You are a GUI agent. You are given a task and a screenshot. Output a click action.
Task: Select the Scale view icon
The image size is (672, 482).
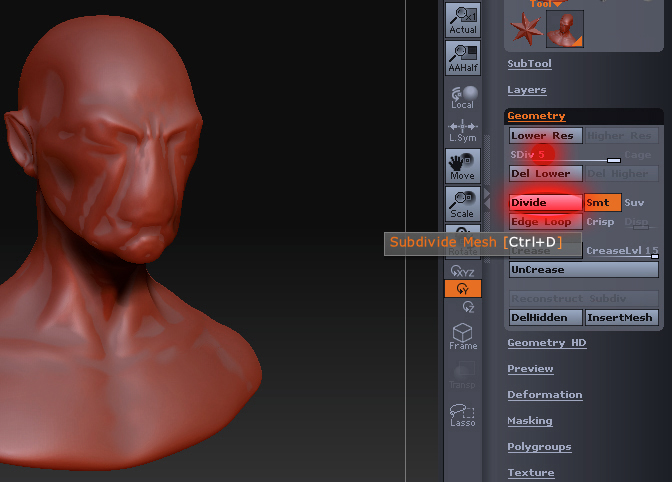pyautogui.click(x=462, y=204)
